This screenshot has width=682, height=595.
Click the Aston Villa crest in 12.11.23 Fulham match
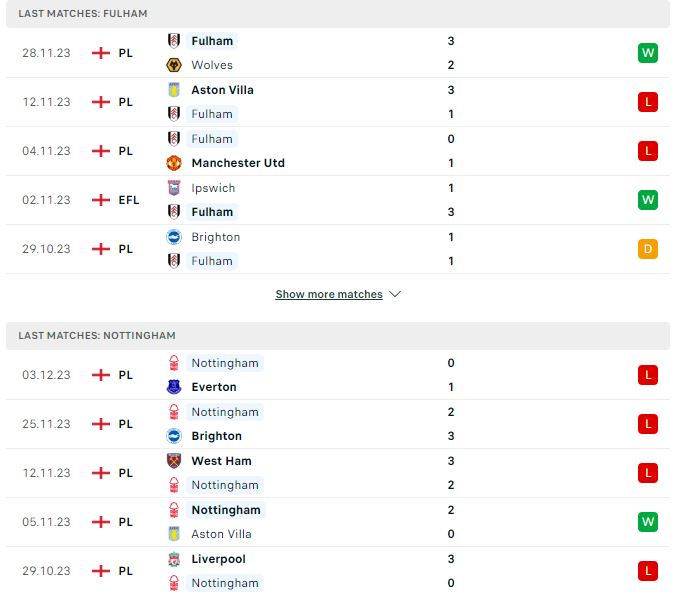[x=174, y=90]
